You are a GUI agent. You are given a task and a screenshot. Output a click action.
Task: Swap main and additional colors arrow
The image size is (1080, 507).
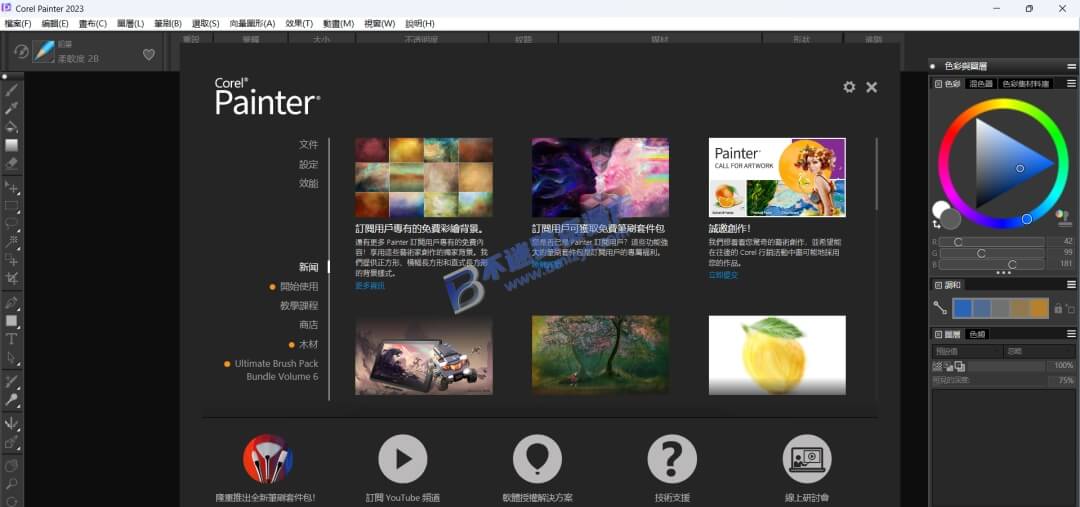point(936,225)
